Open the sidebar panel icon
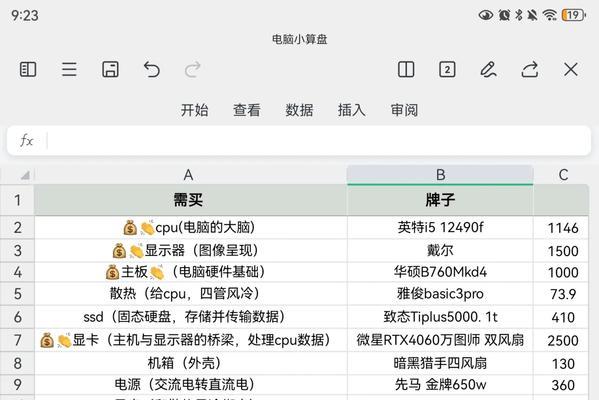This screenshot has height=400, width=599. coord(28,70)
